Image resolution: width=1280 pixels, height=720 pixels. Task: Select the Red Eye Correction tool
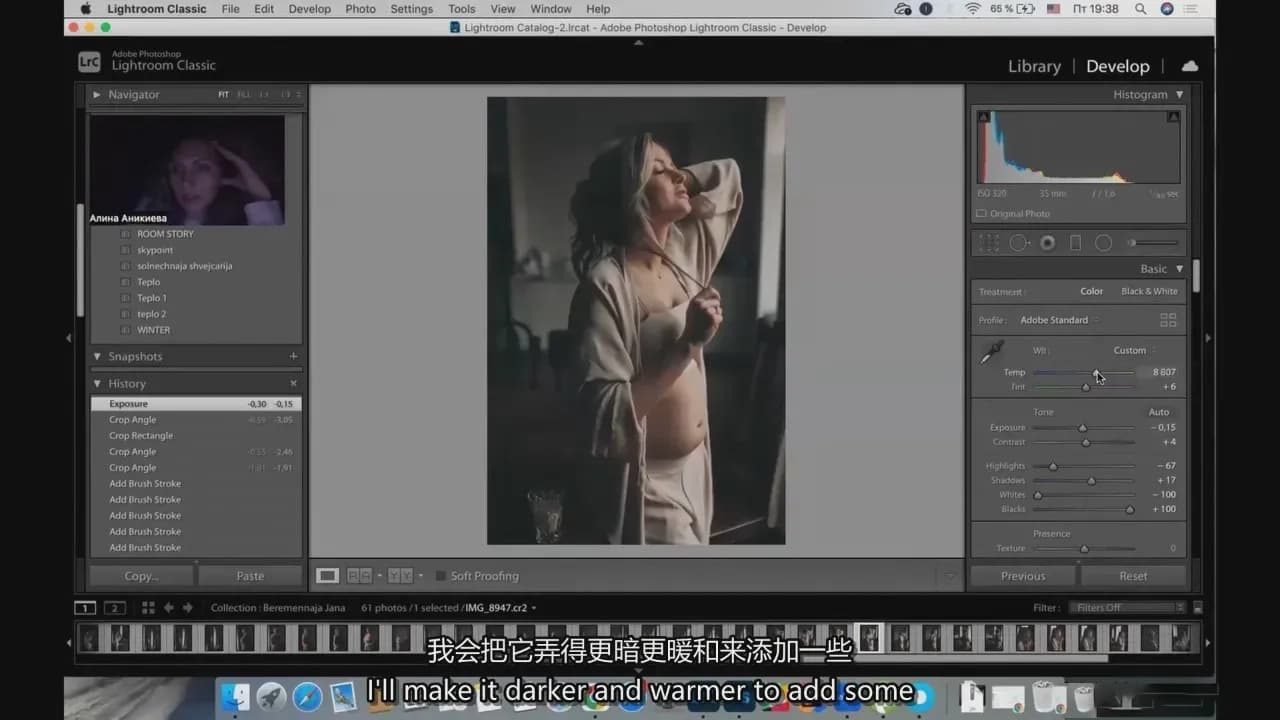(x=1048, y=243)
